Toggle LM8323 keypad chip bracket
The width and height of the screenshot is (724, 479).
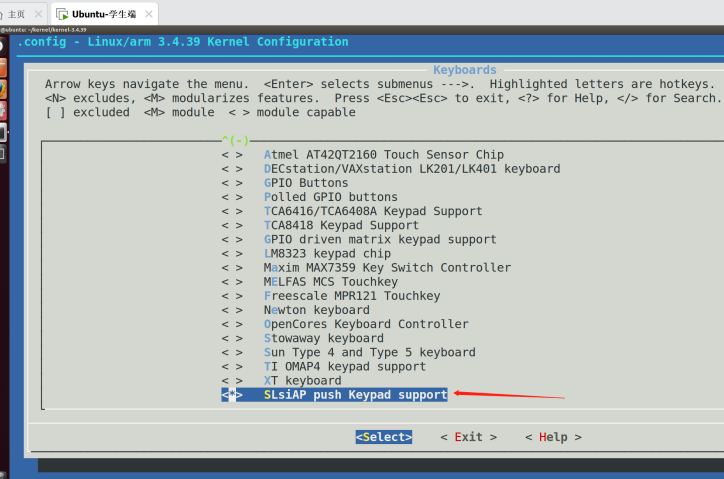coord(232,254)
